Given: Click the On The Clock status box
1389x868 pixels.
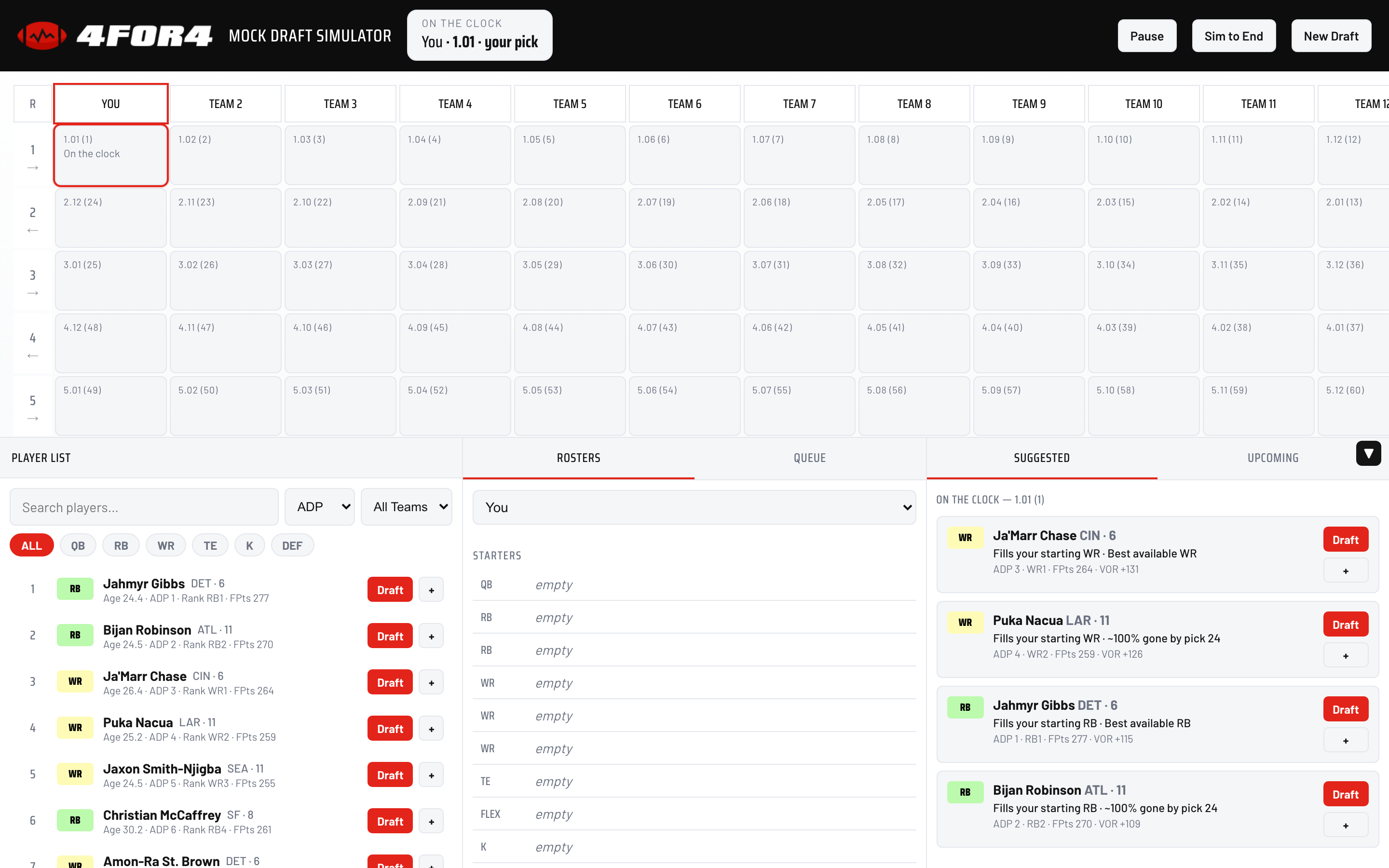Looking at the screenshot, I should (x=479, y=35).
